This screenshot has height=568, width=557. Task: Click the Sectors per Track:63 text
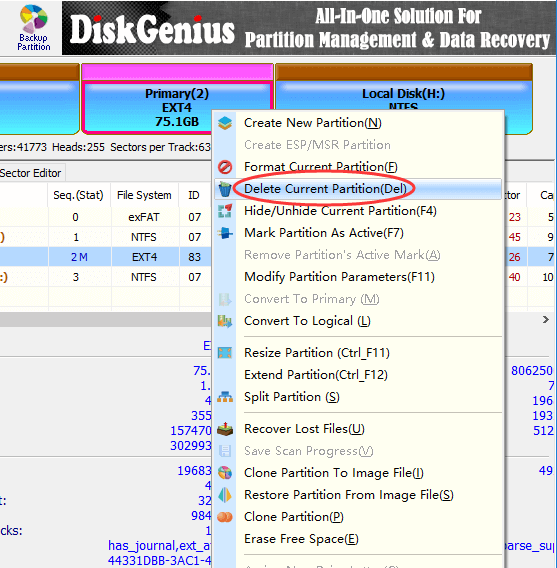[x=160, y=147]
